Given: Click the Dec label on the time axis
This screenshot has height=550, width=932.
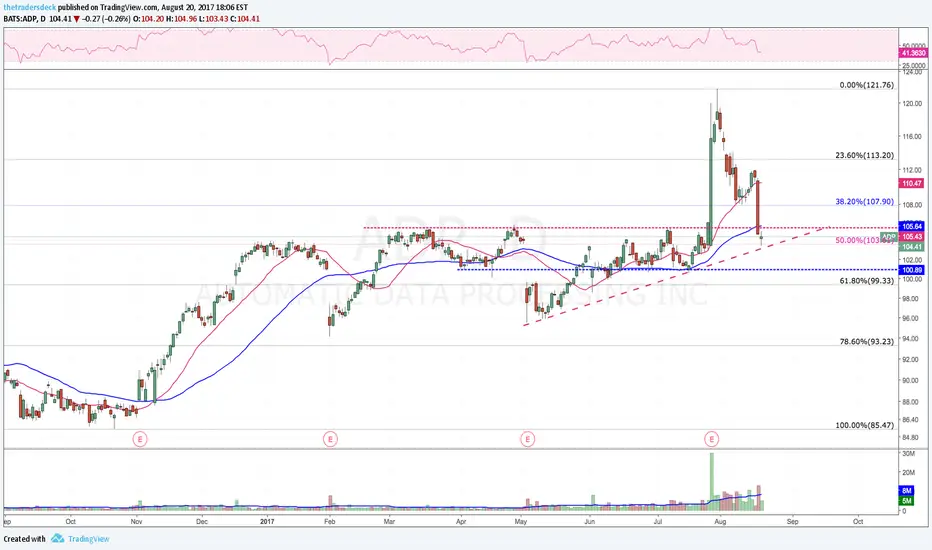Looking at the screenshot, I should 201,521.
